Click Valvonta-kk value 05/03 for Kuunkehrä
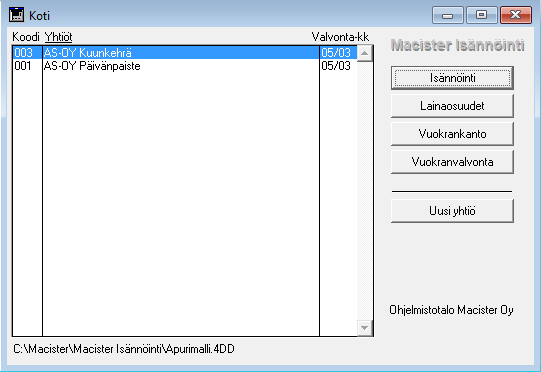541x372 pixels. [336, 53]
